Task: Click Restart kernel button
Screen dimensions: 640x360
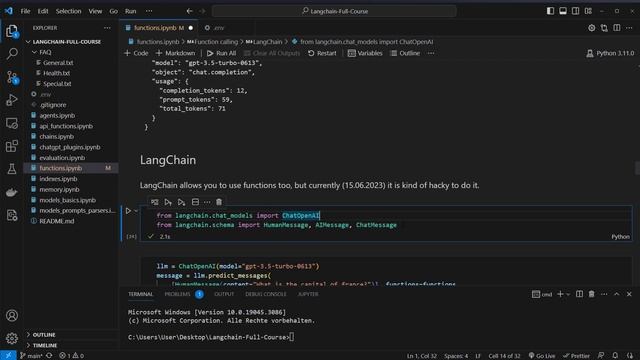Action: pyautogui.click(x=322, y=53)
